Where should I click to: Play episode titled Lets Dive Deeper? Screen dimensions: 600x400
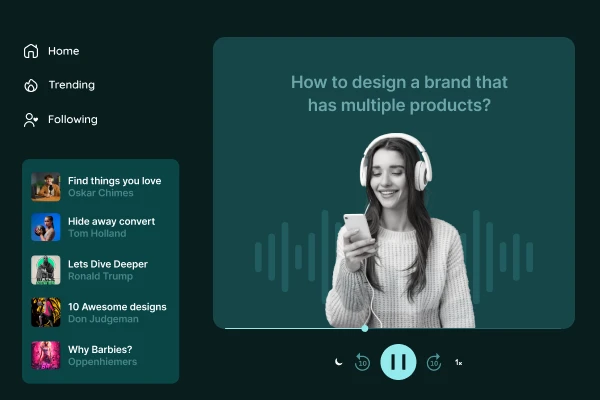[108, 264]
